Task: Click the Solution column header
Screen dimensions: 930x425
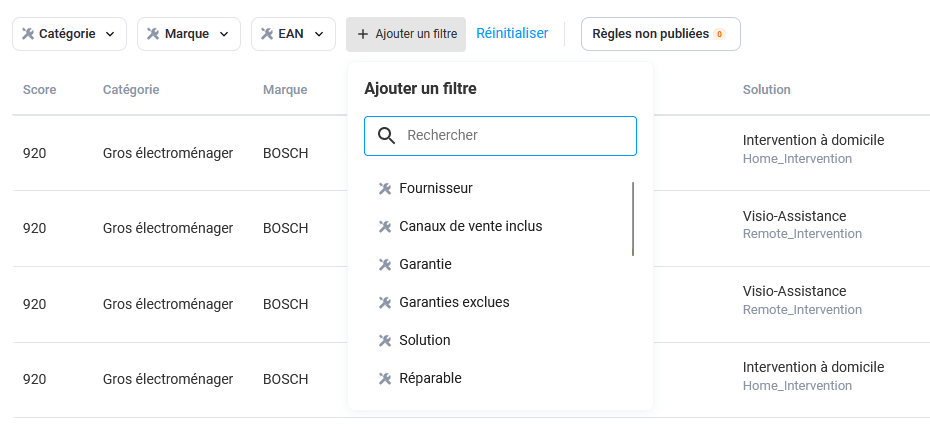Action: coord(766,90)
